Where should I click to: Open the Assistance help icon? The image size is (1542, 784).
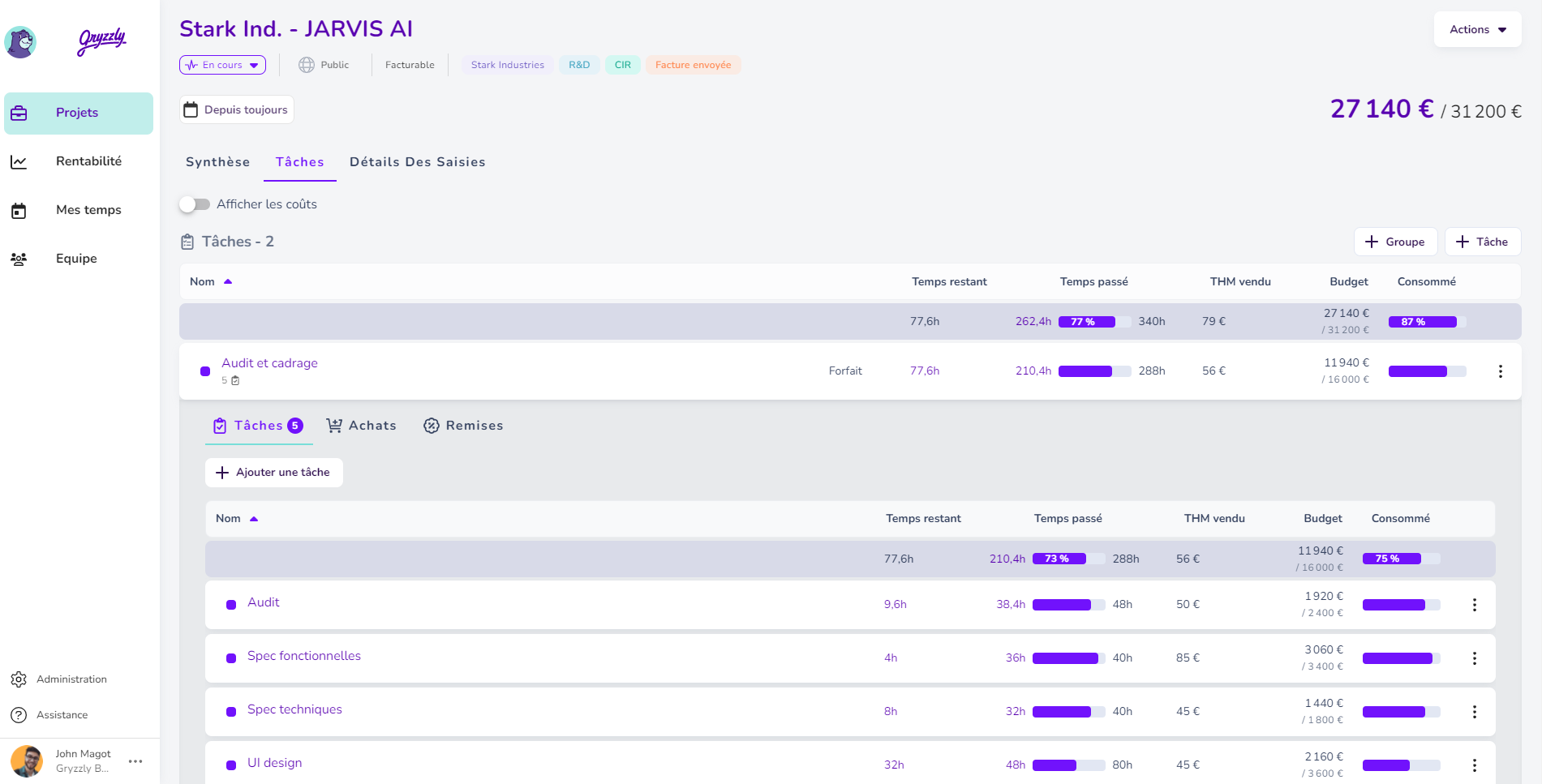19,715
